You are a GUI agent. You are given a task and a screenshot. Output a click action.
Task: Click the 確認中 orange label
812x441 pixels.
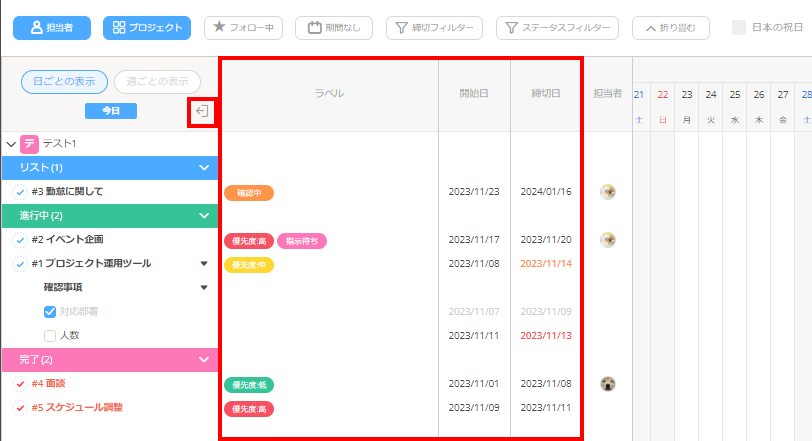(249, 193)
